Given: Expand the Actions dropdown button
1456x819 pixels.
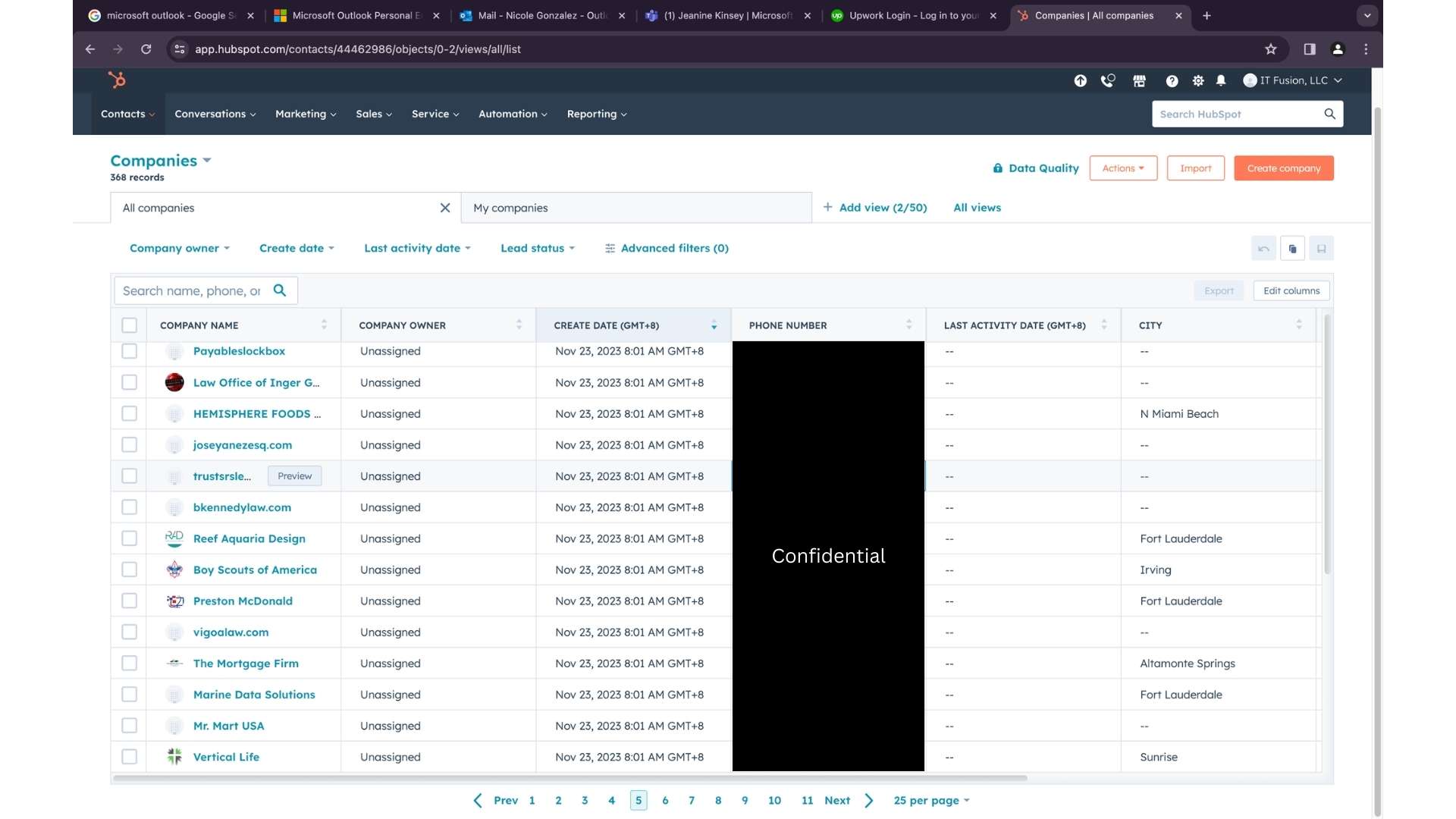Looking at the screenshot, I should click(x=1123, y=168).
